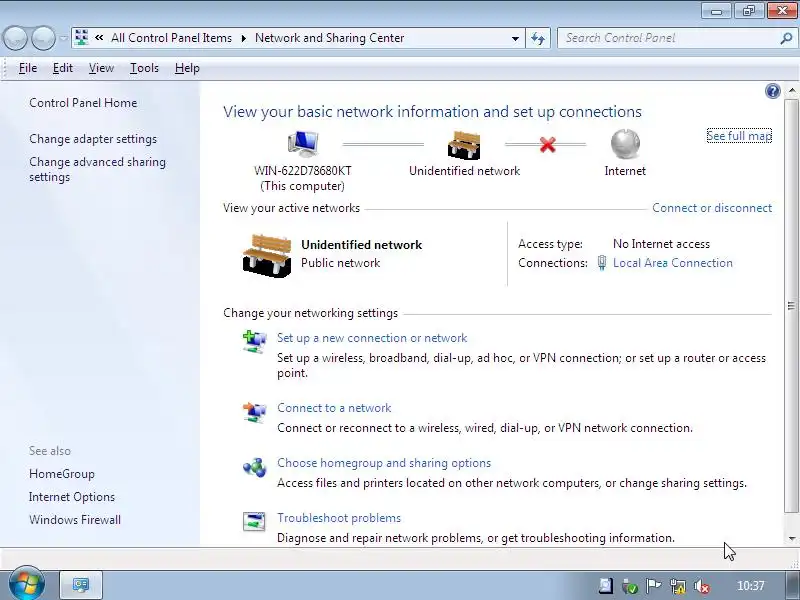Click the Action Center flag tray icon
The image size is (800, 600).
tap(654, 586)
